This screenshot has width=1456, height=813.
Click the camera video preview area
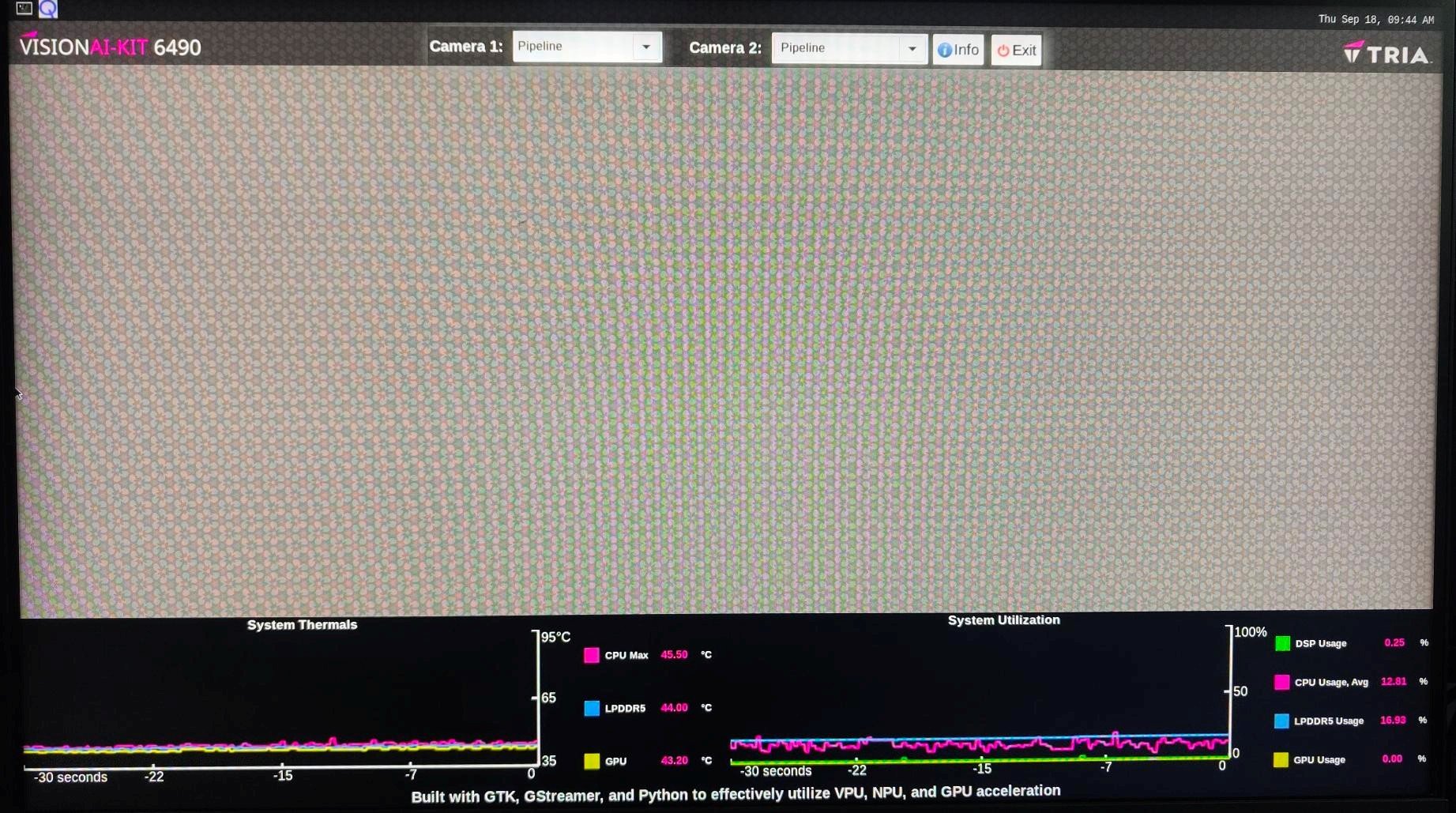(727, 340)
